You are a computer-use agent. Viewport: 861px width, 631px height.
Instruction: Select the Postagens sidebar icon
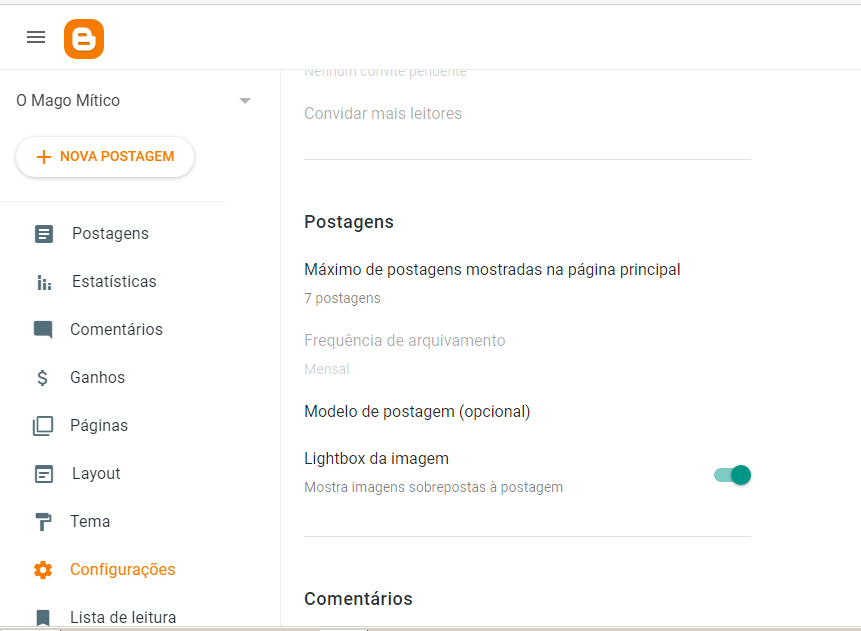point(44,234)
